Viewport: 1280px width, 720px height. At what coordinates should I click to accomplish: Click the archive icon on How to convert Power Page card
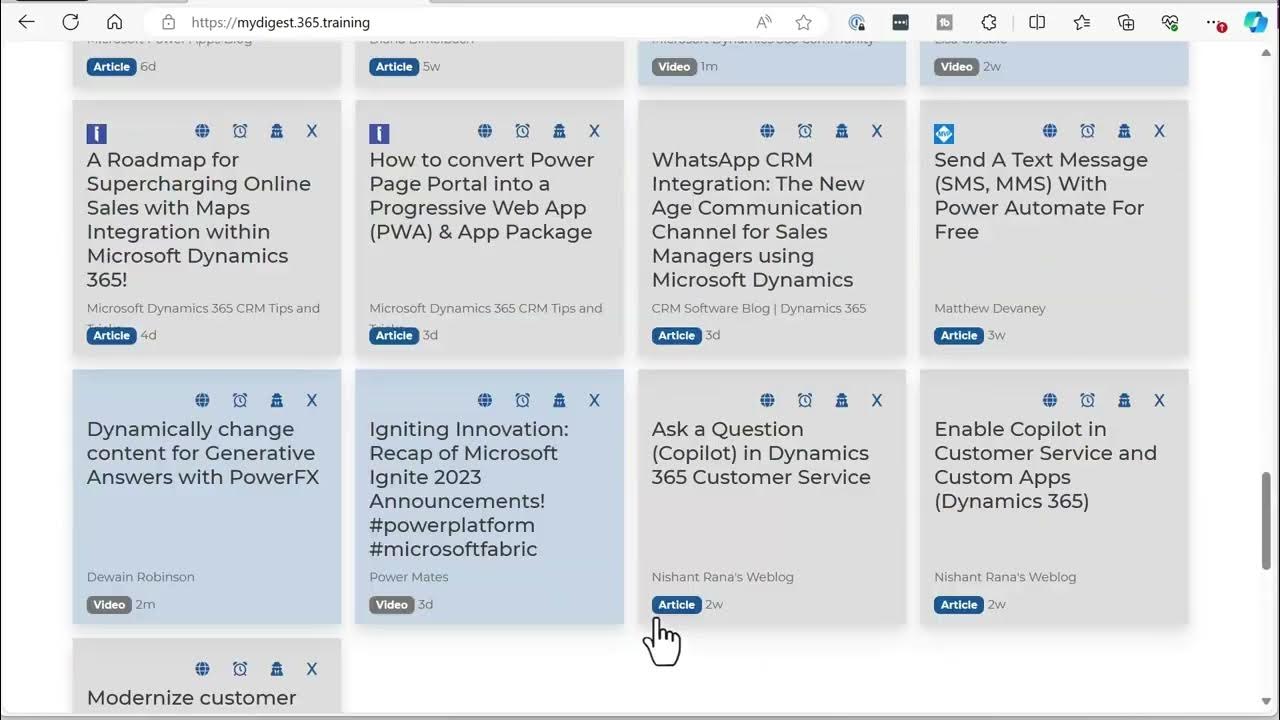click(x=559, y=131)
